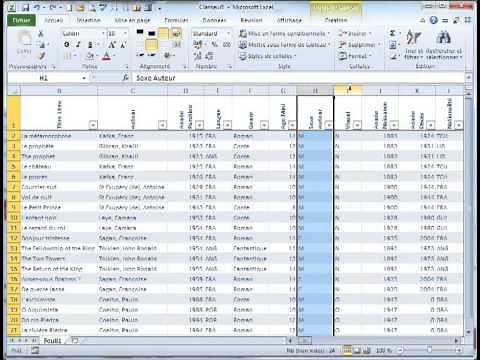Open the Genre column filter dropdown
Viewport: 480px width, 360px height.
coord(264,125)
